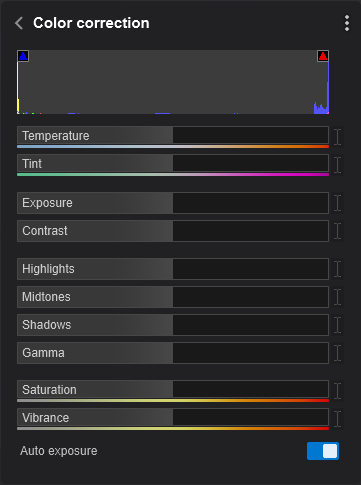Click the text cursor icon beside Contrast
361x485 pixels.
coord(337,231)
